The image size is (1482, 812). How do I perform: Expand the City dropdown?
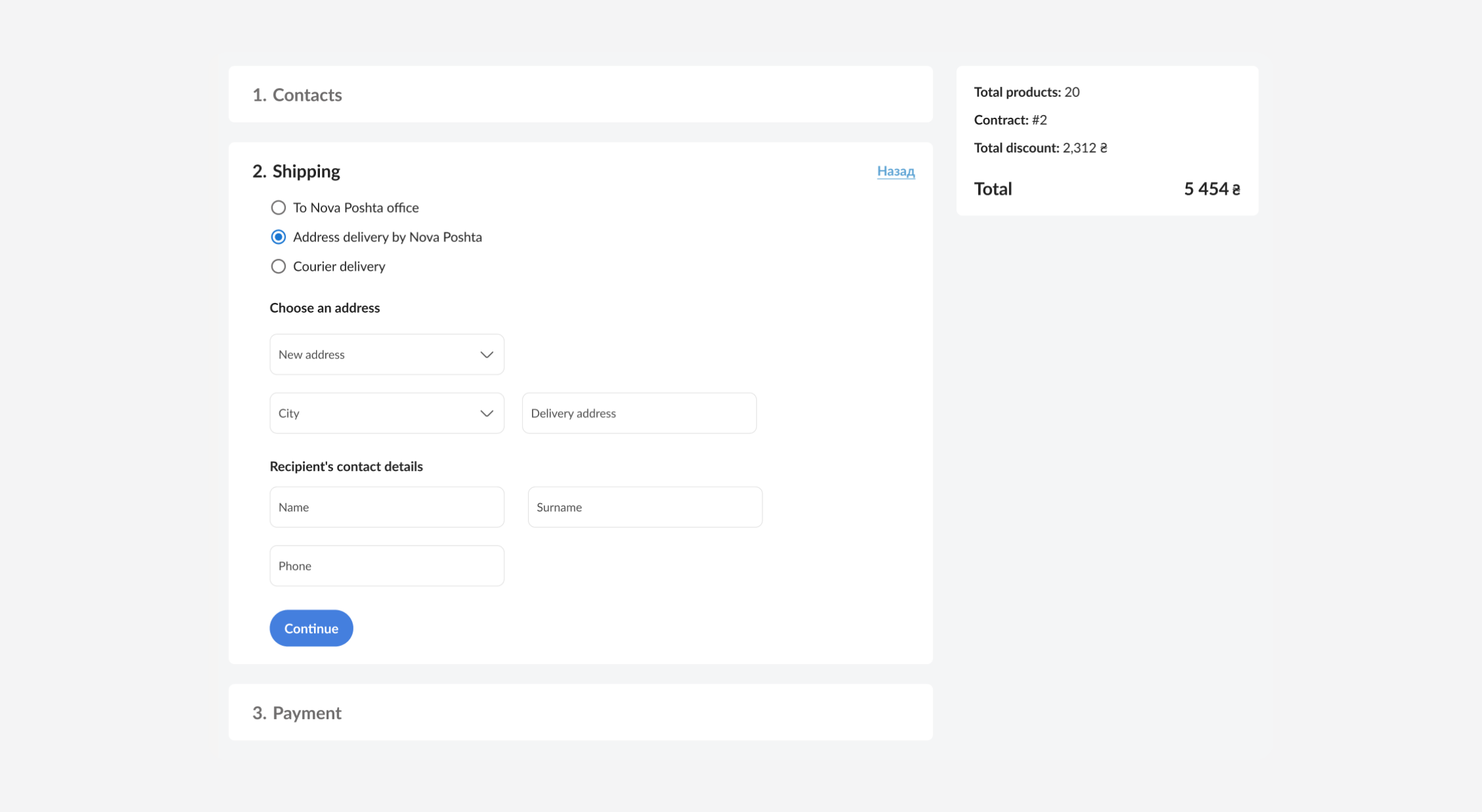(387, 413)
